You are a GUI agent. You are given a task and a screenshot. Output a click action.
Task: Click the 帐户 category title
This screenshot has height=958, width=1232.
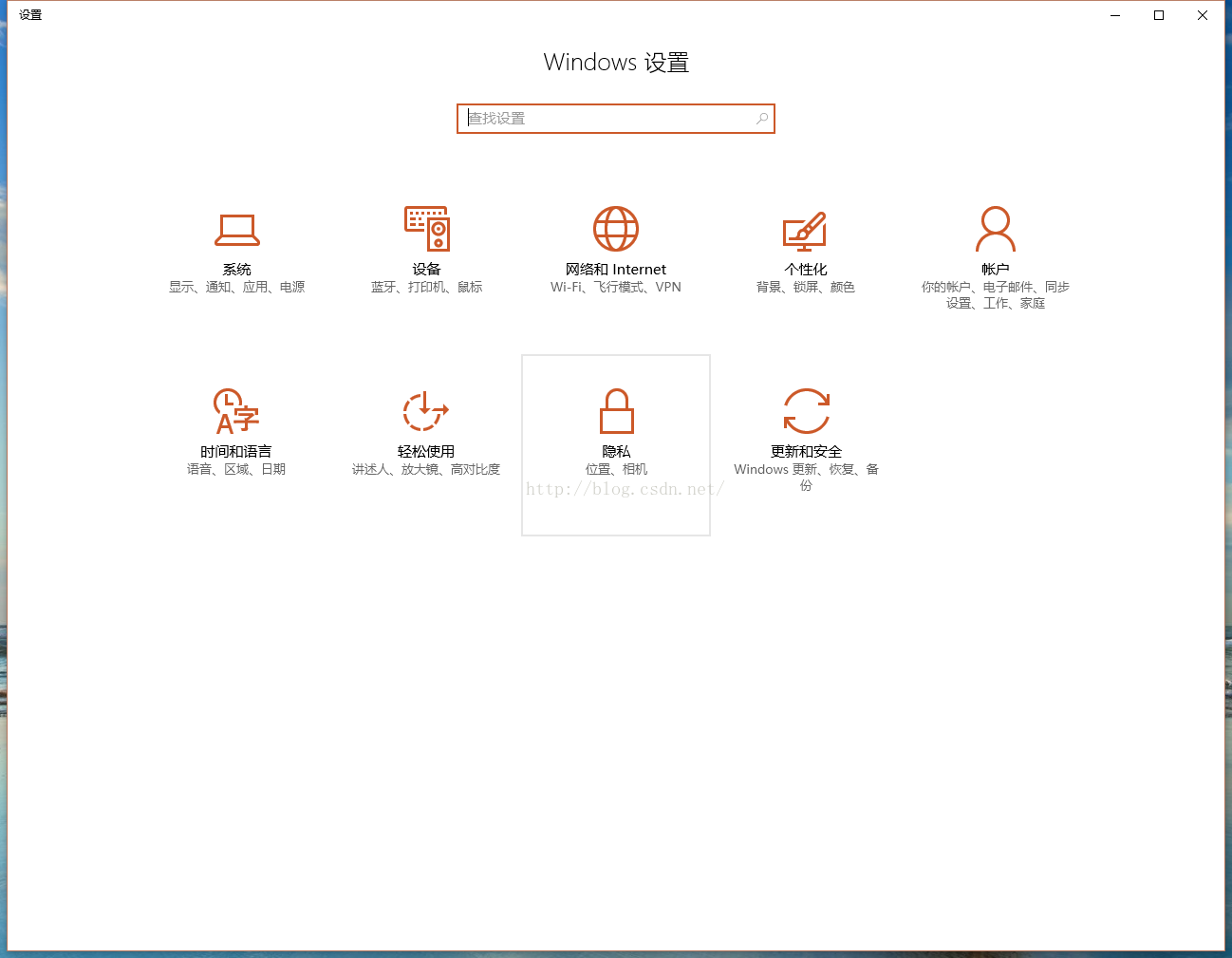click(x=996, y=270)
